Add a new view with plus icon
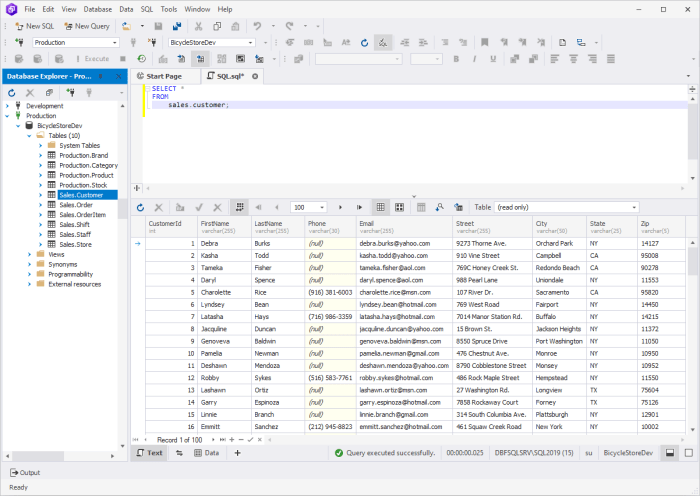Screen dimensions: 700x496 238,453
